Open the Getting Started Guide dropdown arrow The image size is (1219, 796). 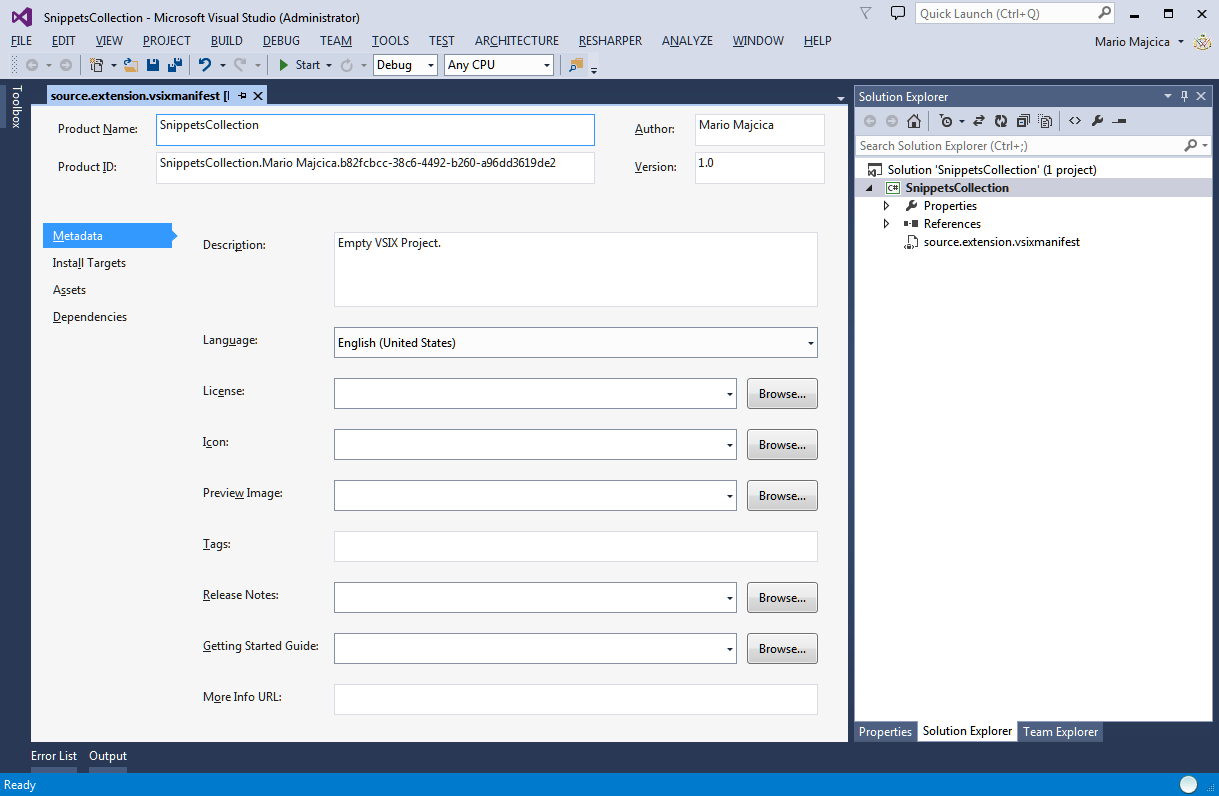click(730, 649)
